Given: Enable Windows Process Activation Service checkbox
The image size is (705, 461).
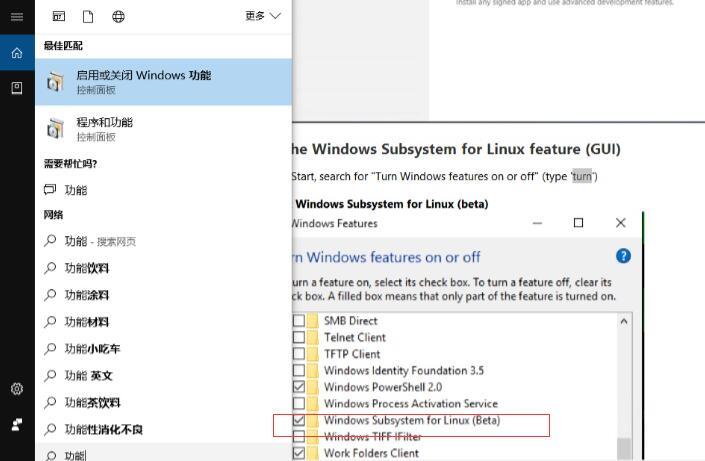Looking at the screenshot, I should pyautogui.click(x=299, y=403).
